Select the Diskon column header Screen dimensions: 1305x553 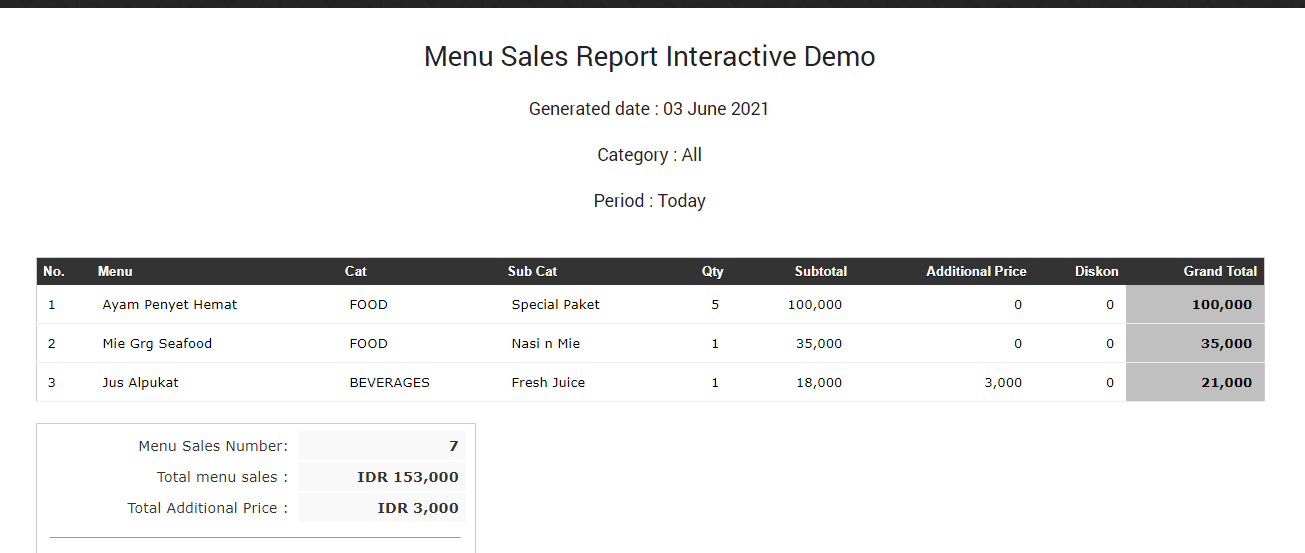(x=1096, y=271)
